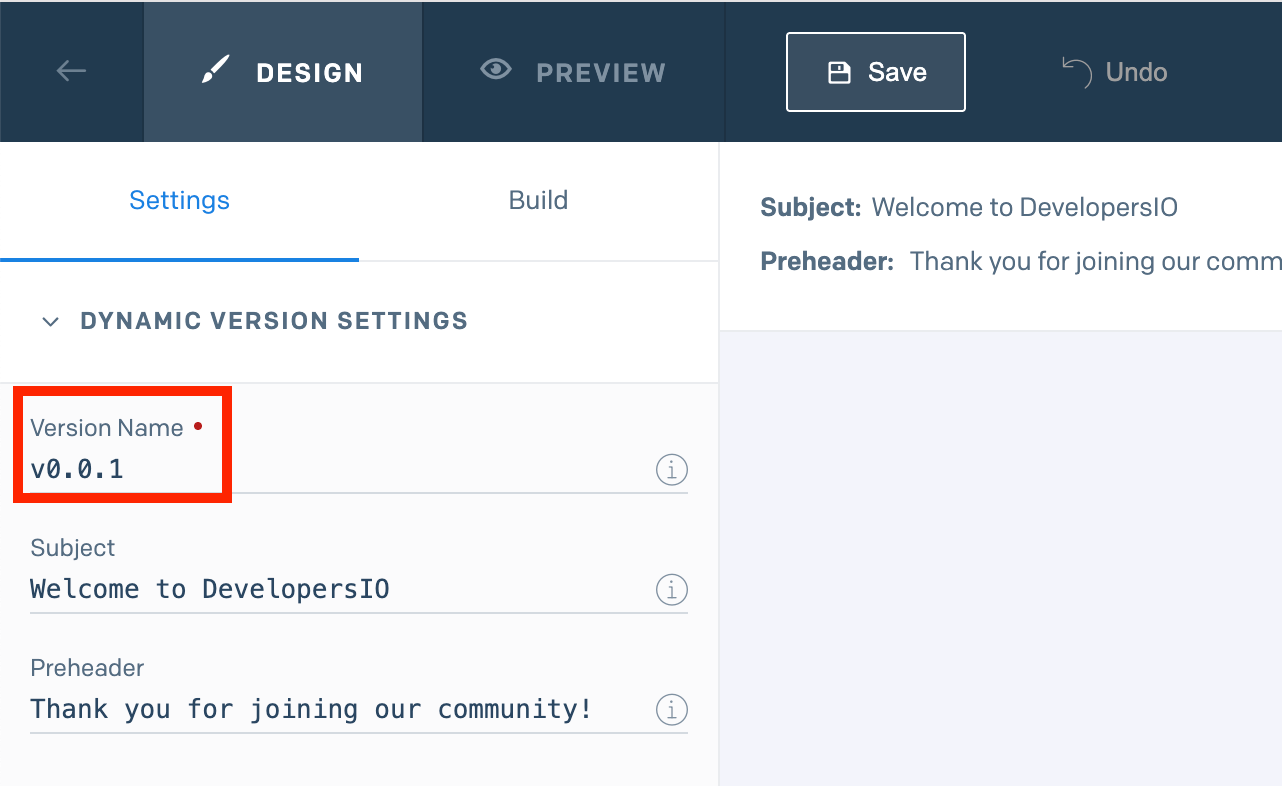Select the Preheader text input
This screenshot has width=1282, height=786.
330,709
